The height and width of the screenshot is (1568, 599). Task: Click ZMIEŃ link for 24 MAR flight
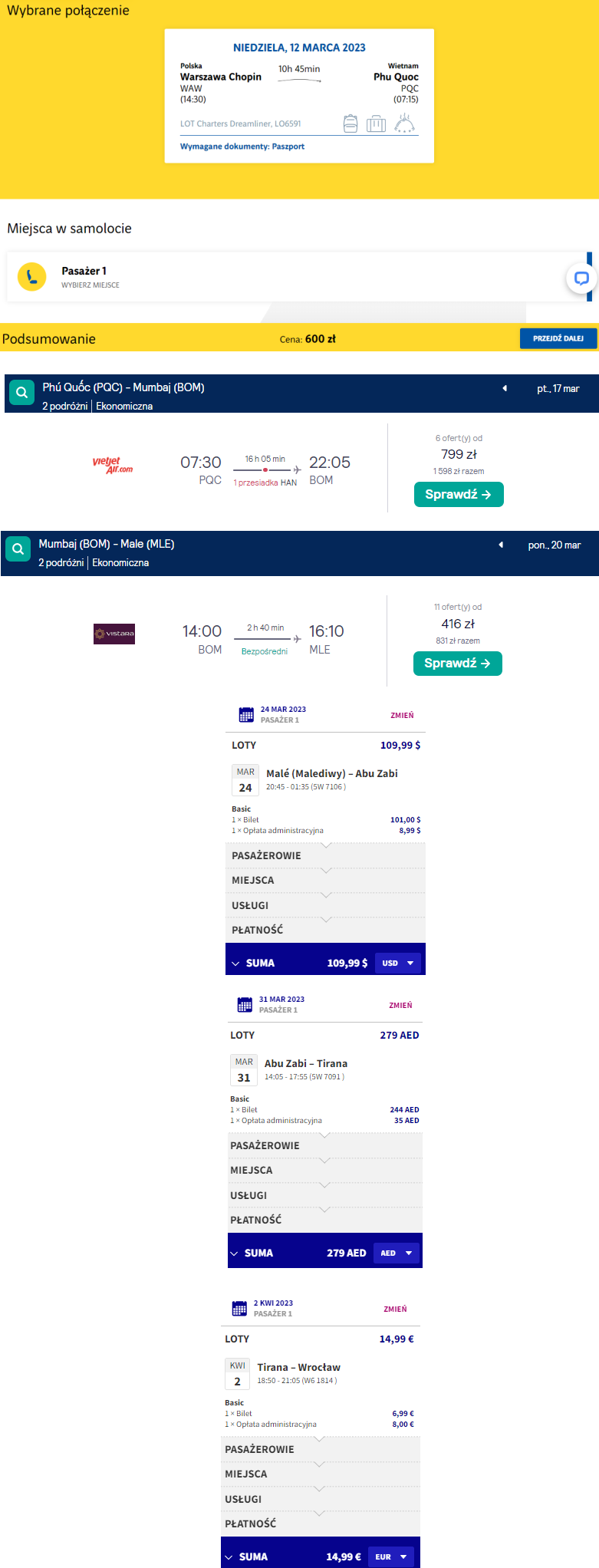point(402,715)
